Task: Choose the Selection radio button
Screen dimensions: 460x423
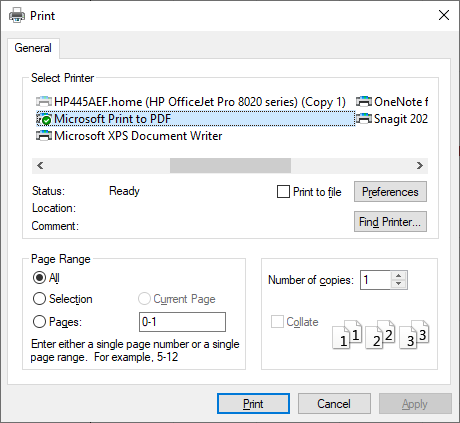Action: coord(39,299)
